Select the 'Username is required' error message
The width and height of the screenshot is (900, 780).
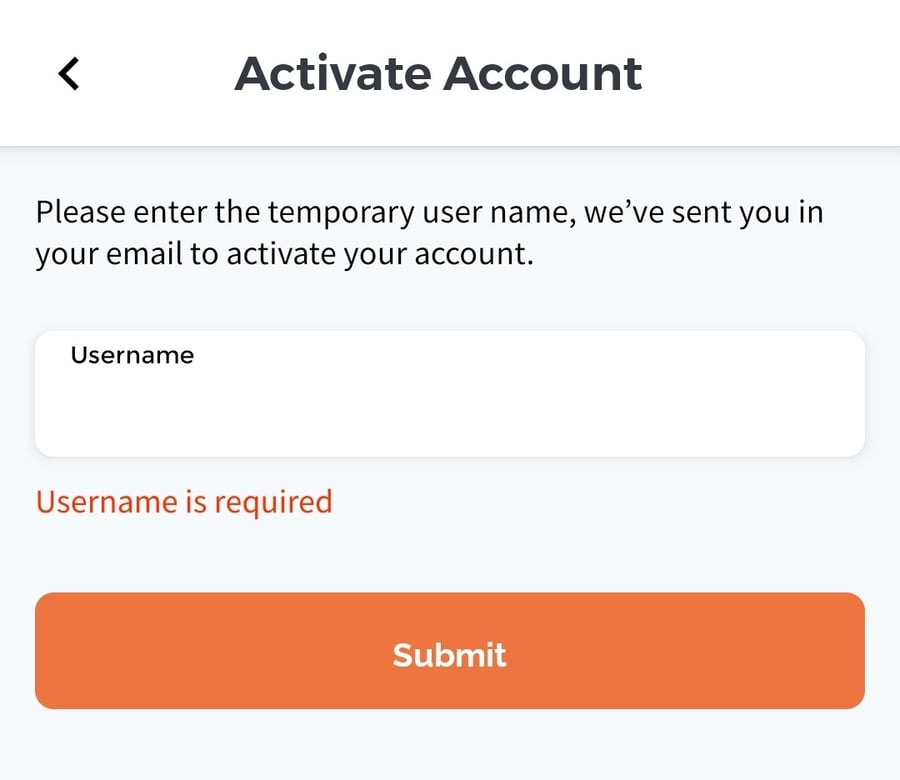click(x=183, y=501)
